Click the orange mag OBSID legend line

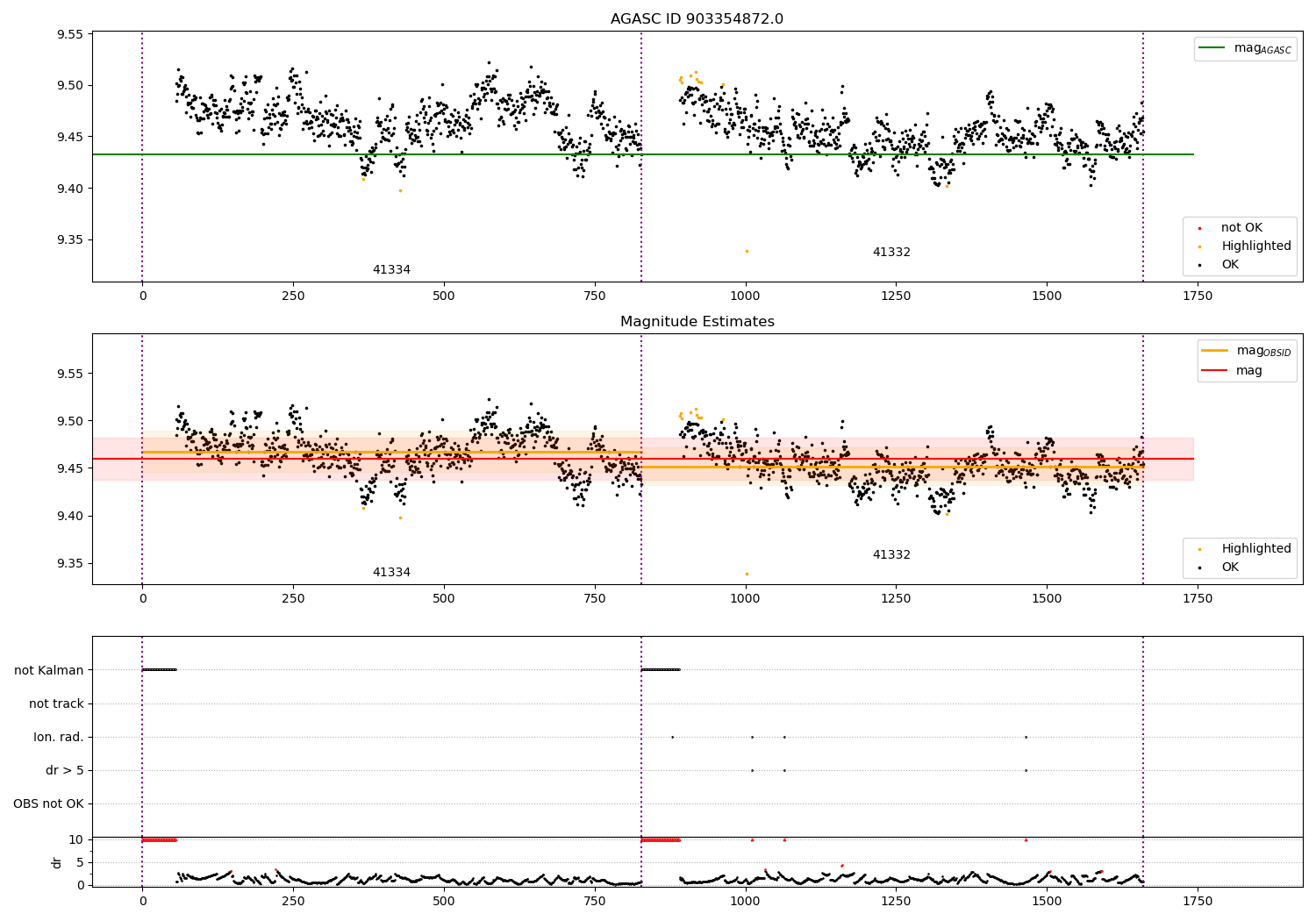point(1215,351)
